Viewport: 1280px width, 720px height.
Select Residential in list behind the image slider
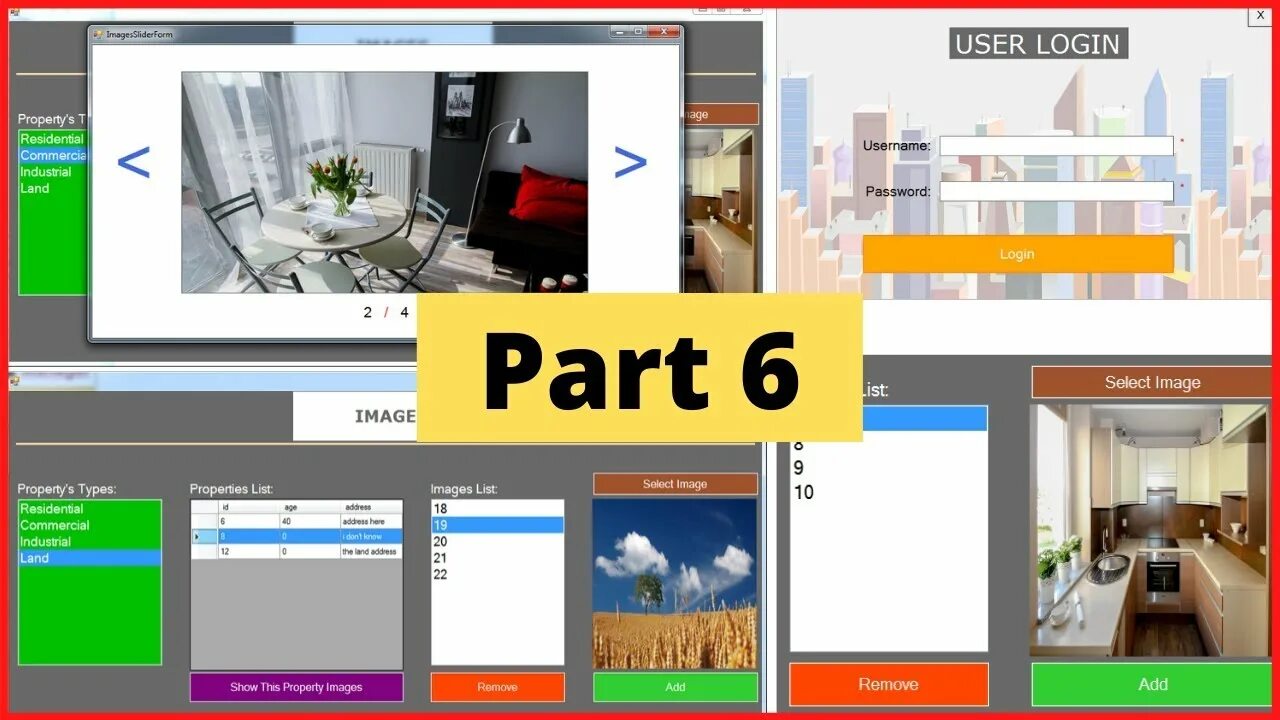(53, 139)
